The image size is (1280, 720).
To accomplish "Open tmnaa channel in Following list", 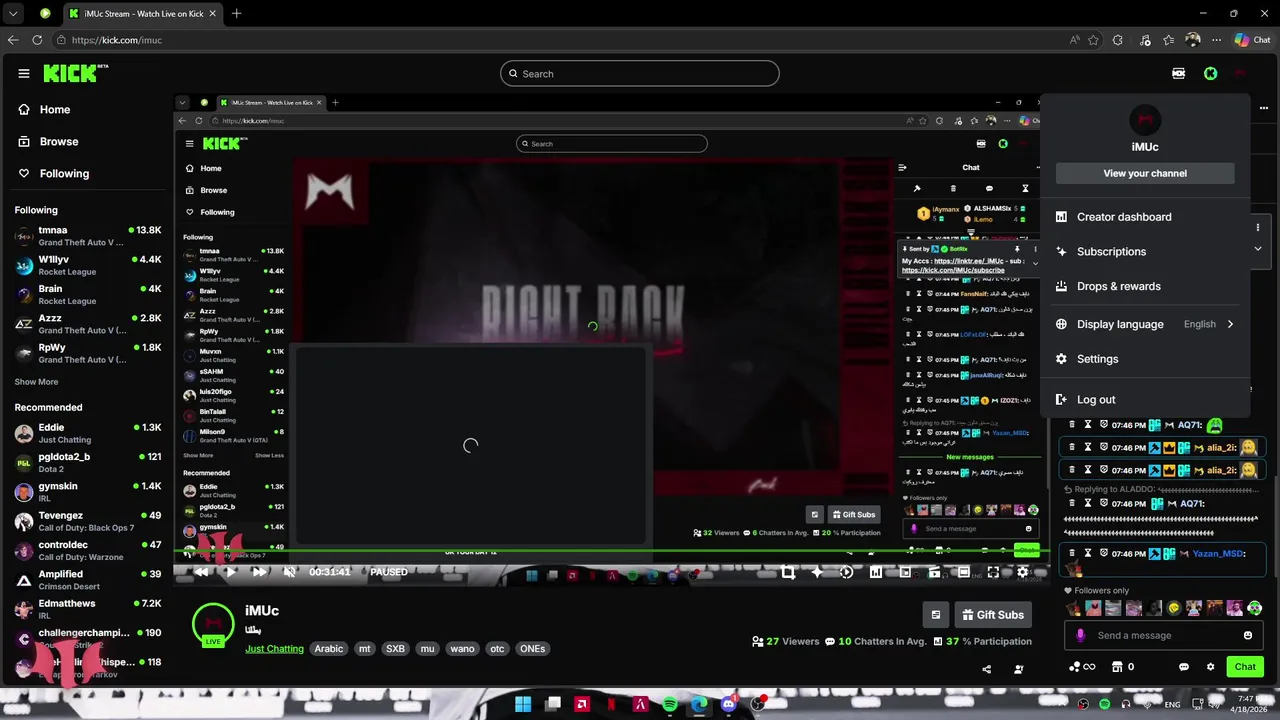I will [88, 236].
